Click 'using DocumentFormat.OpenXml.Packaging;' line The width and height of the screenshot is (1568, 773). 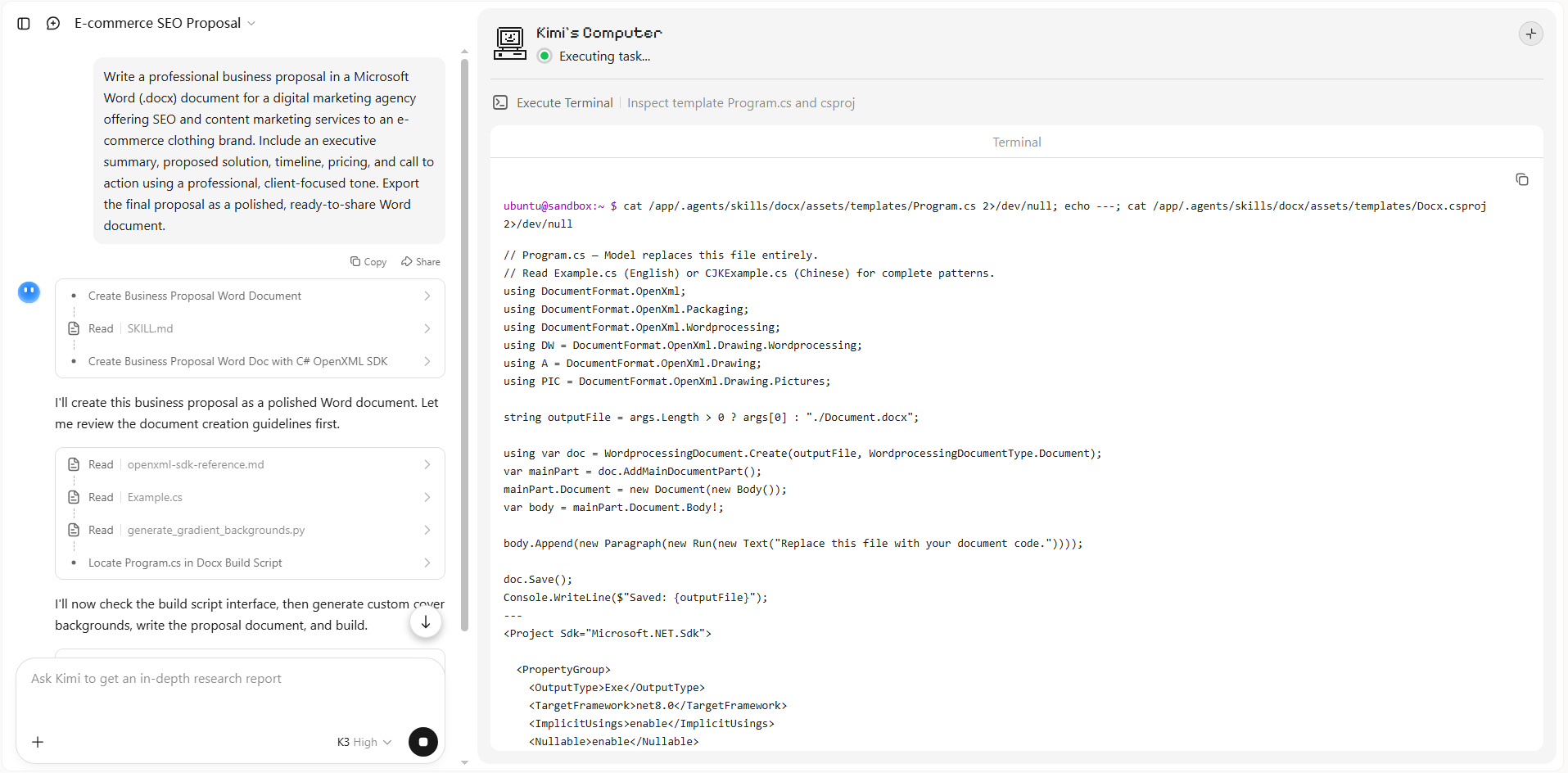point(626,310)
